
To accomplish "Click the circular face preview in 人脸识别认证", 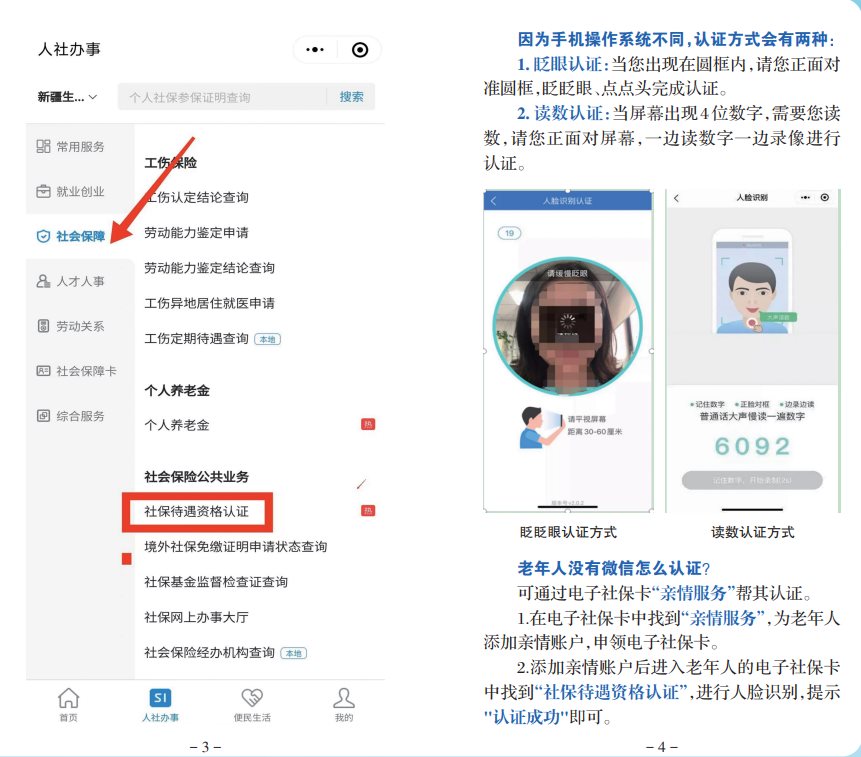I will [568, 326].
